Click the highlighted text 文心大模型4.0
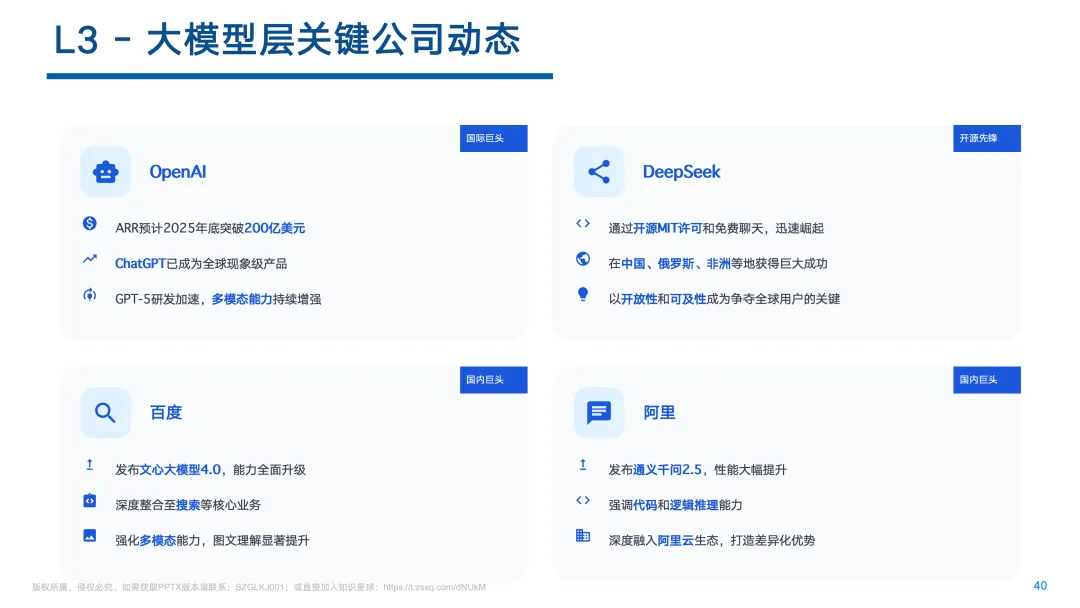Viewport: 1080px width, 608px height. coord(180,470)
